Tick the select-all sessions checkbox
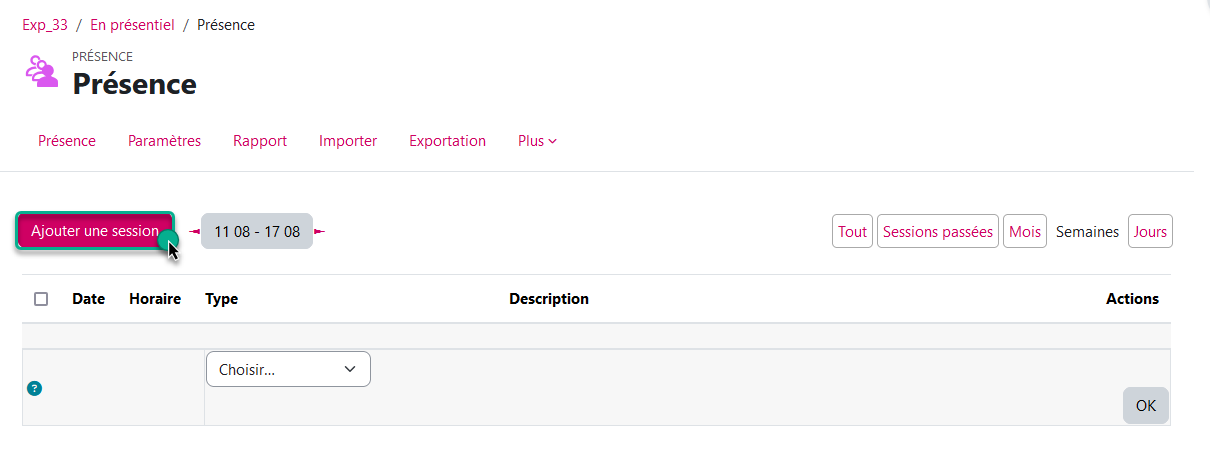This screenshot has width=1210, height=464. click(41, 299)
